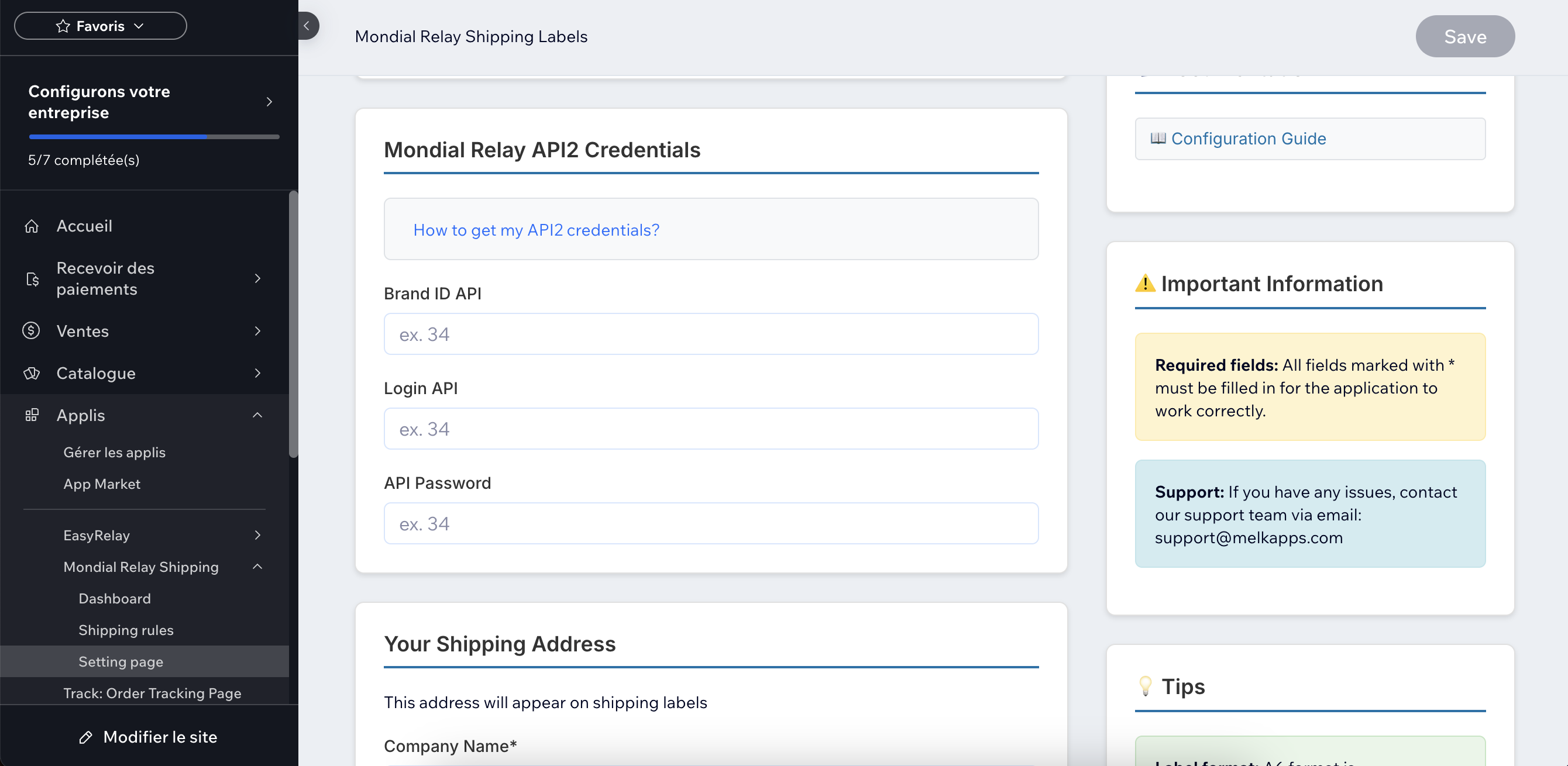Open the Shipping rules page
The width and height of the screenshot is (1568, 766).
(126, 630)
